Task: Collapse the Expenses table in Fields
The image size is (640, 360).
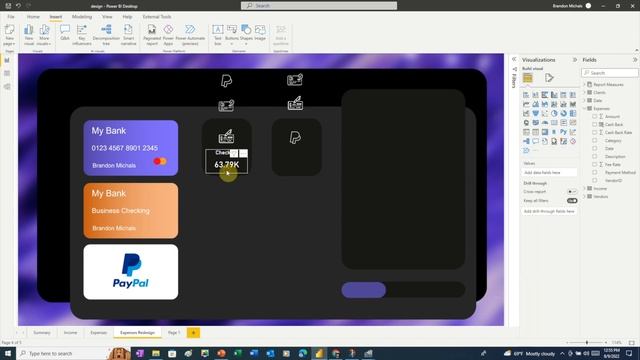Action: [584, 109]
